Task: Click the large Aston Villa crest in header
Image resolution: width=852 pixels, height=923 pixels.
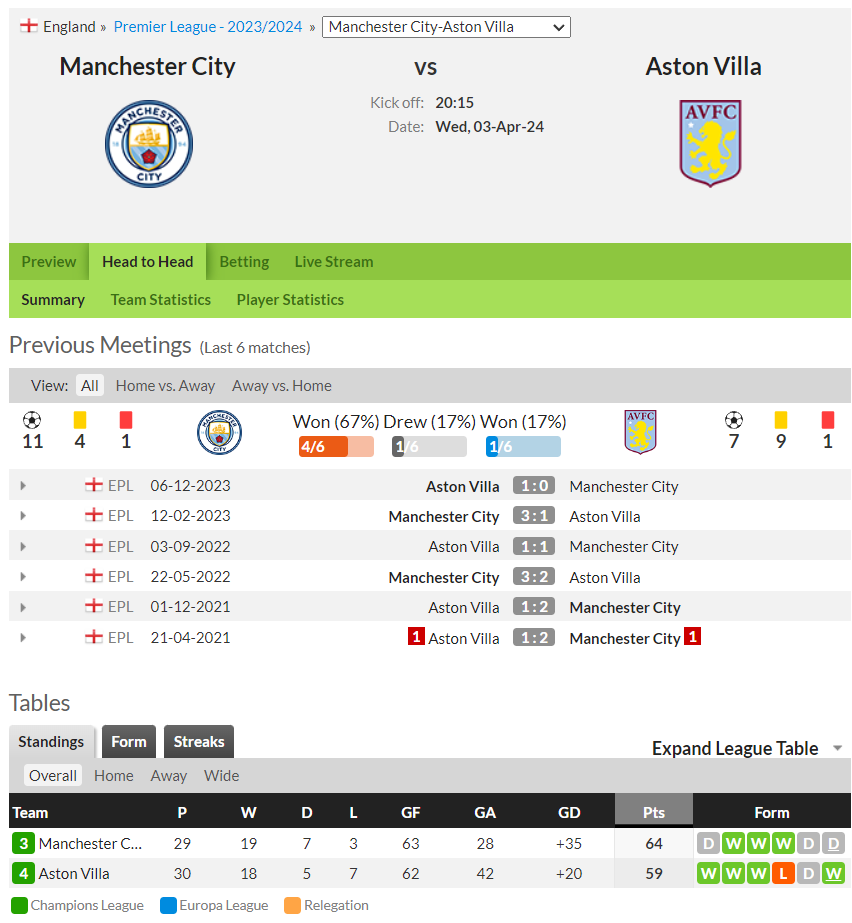Action: click(x=710, y=143)
